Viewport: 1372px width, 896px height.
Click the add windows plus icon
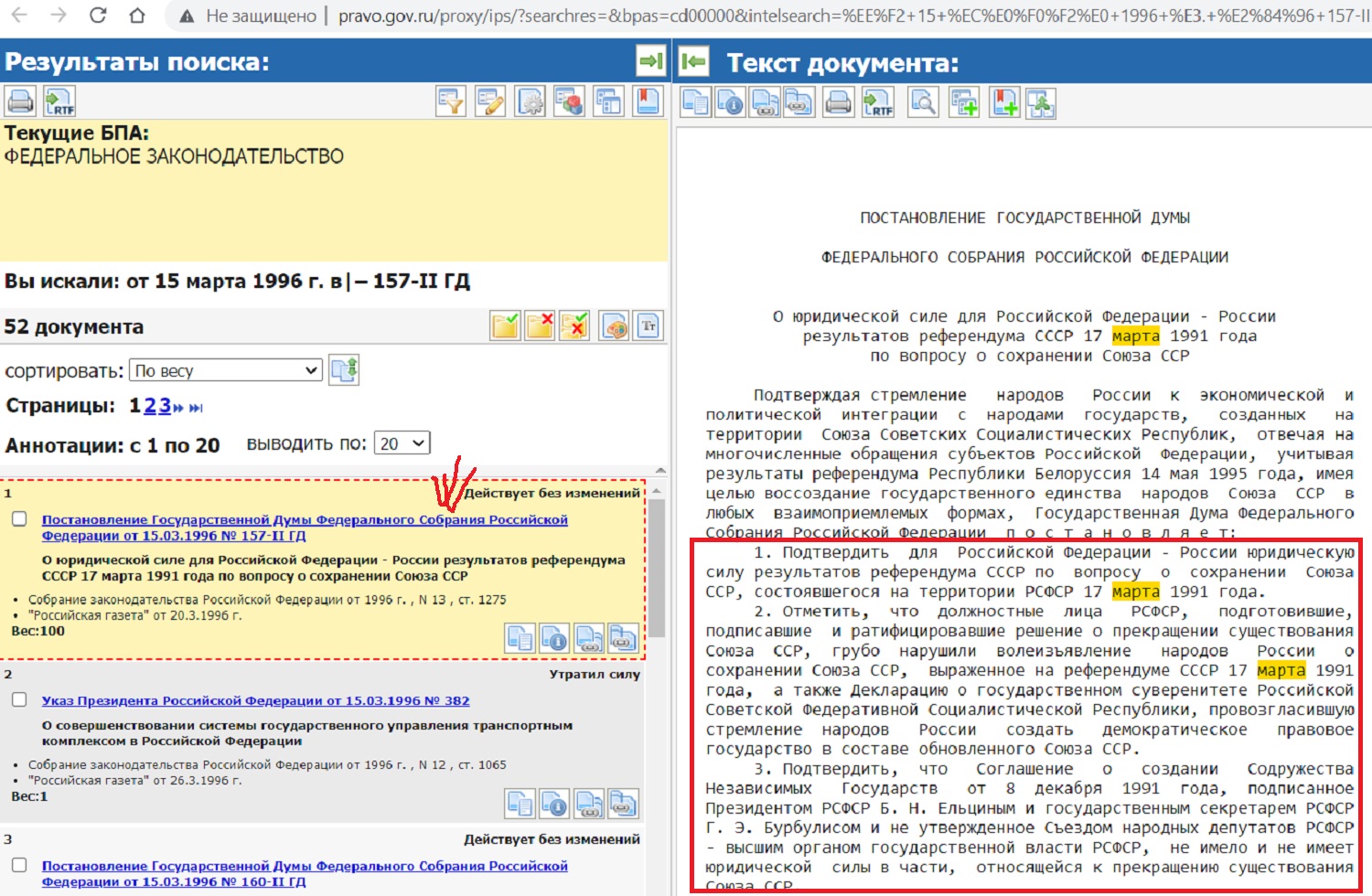pos(964,102)
